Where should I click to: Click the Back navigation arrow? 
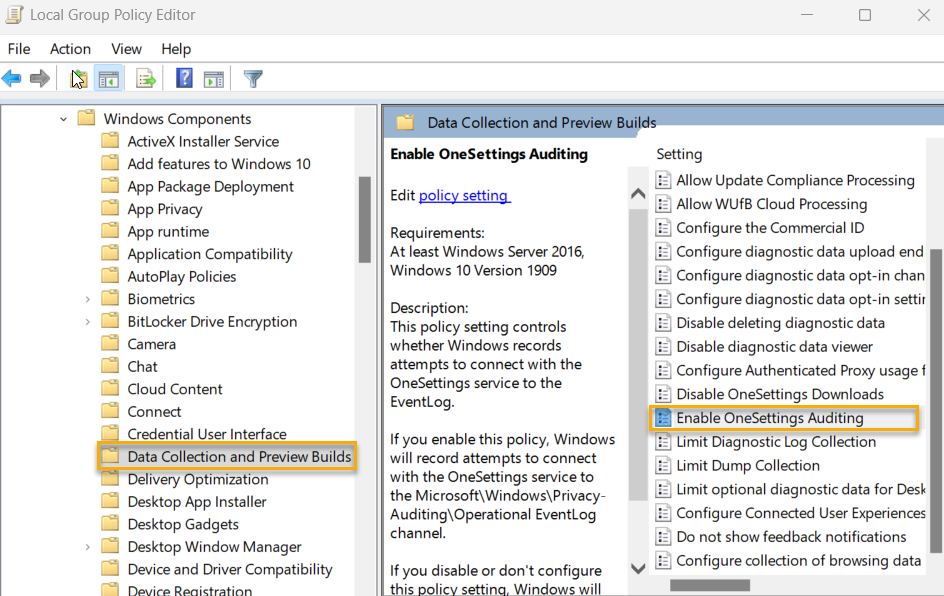click(x=11, y=78)
